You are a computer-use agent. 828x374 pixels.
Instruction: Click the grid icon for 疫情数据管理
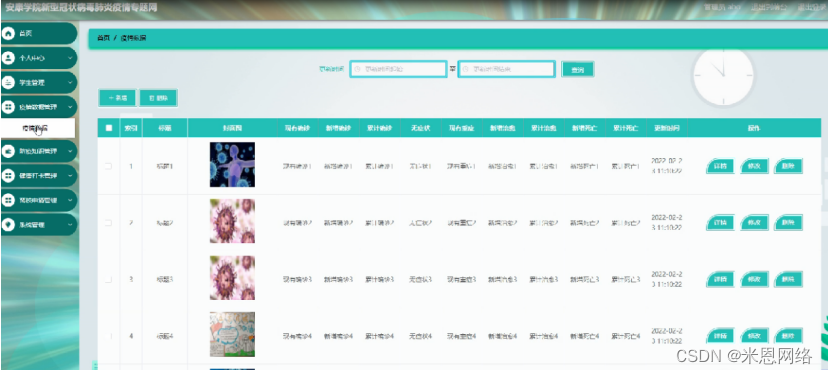[8, 107]
